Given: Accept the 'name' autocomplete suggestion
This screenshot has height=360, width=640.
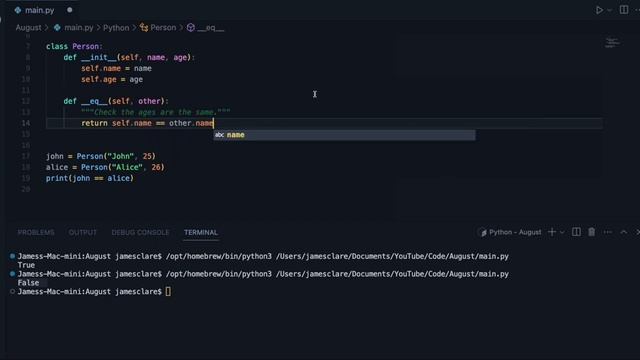Looking at the screenshot, I should coord(344,135).
